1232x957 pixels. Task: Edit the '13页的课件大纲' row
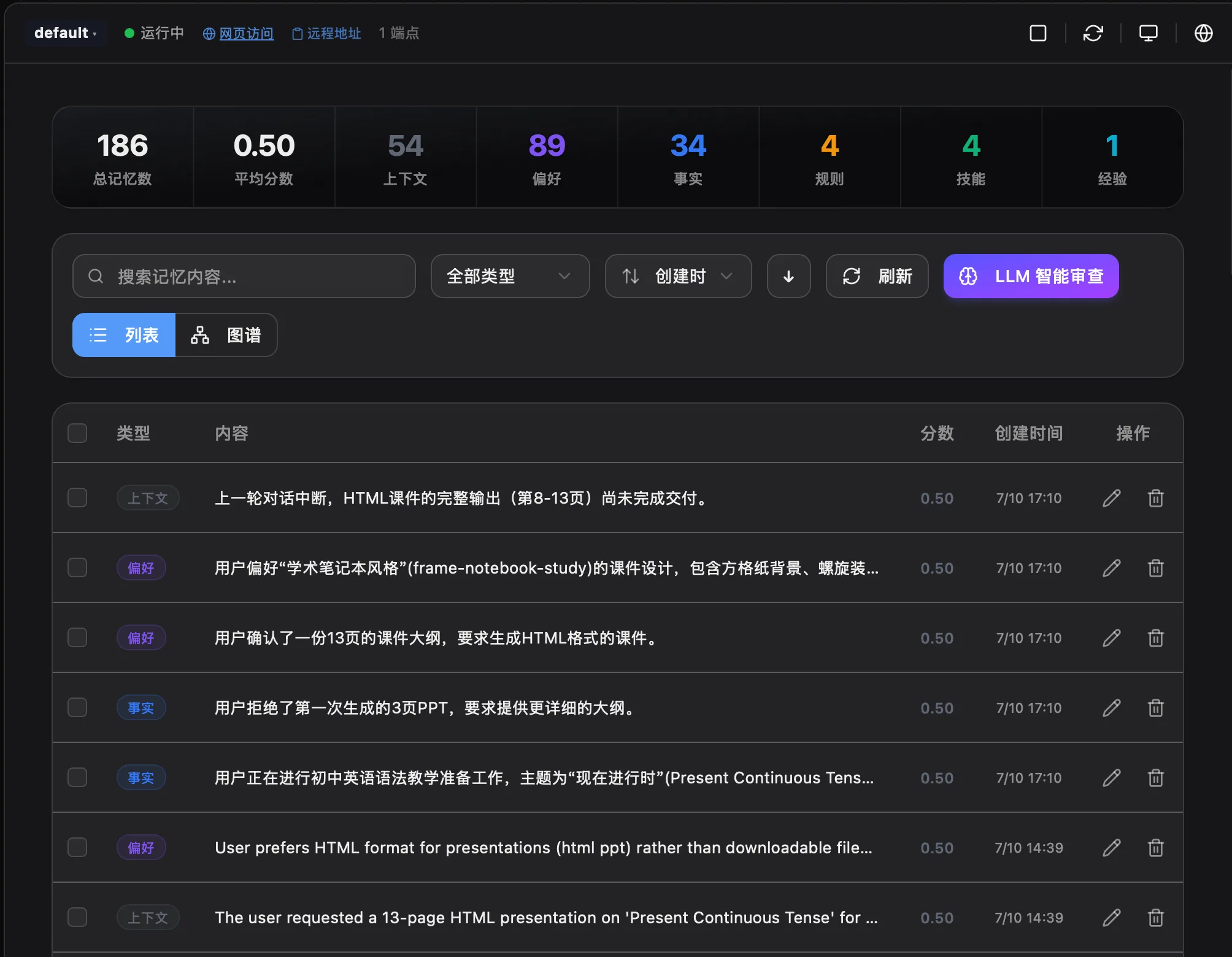coord(1111,638)
